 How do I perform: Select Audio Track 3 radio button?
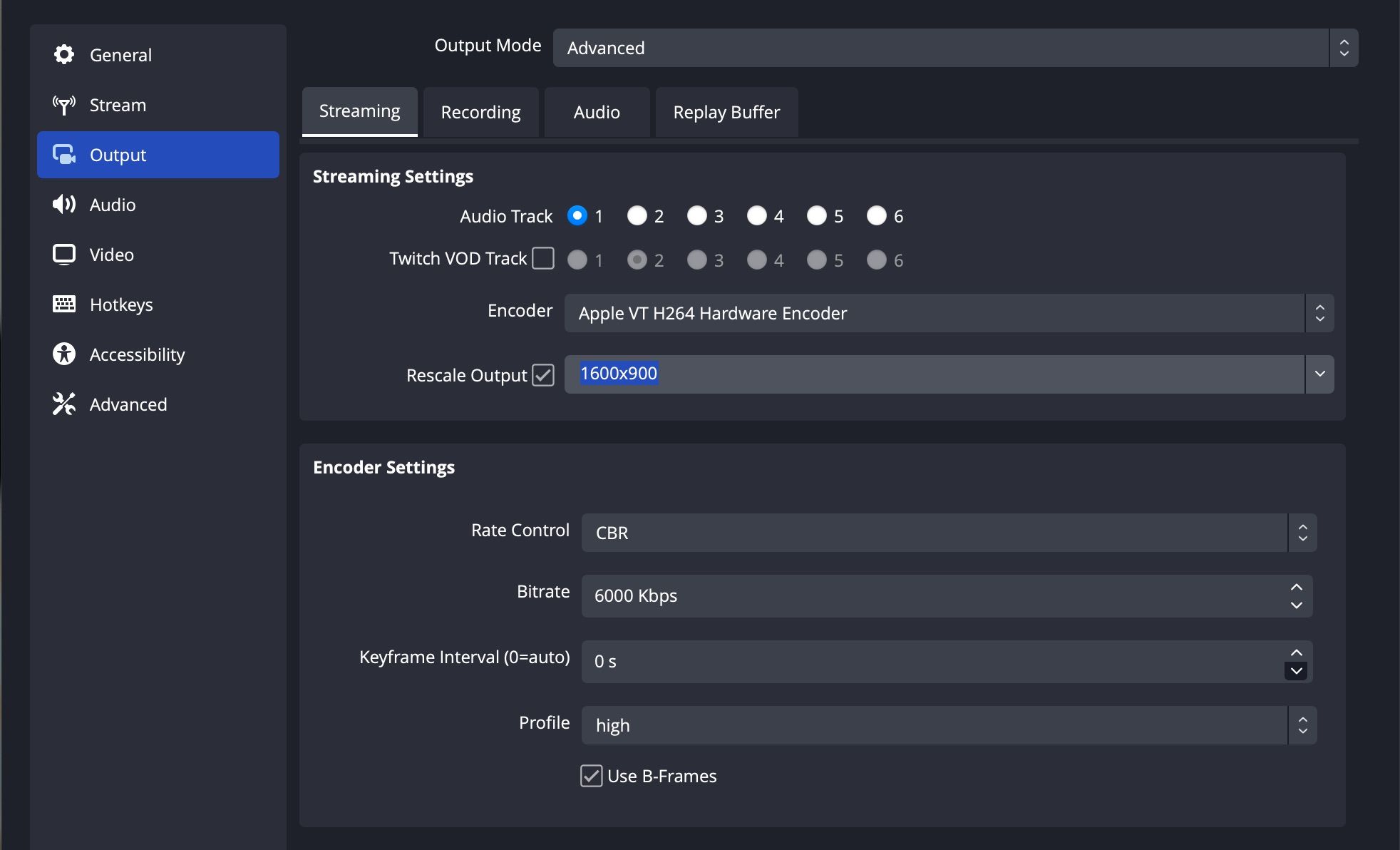(697, 215)
